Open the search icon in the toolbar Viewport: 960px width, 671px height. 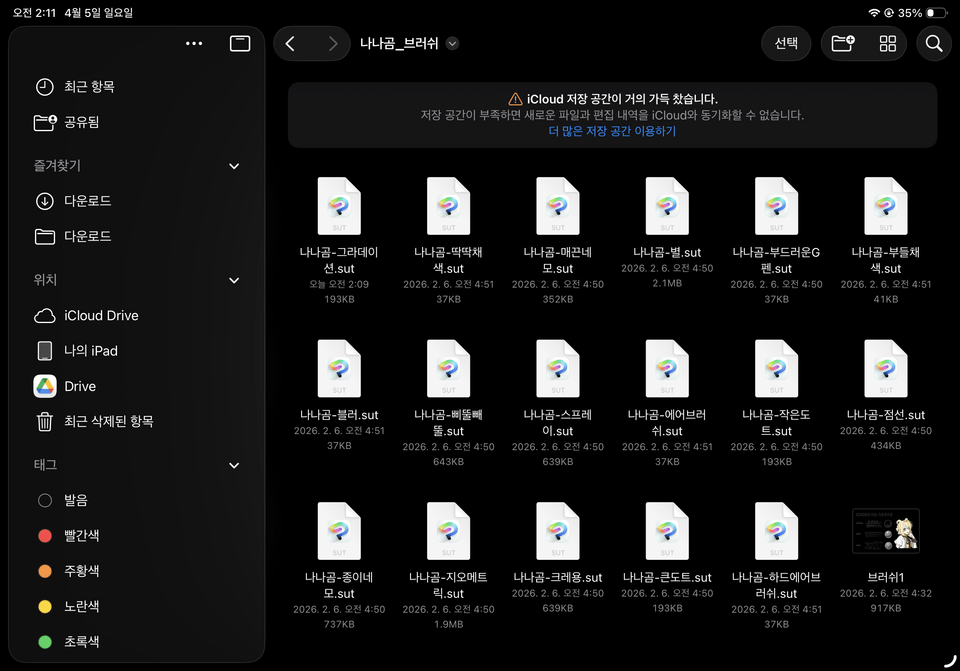(933, 43)
